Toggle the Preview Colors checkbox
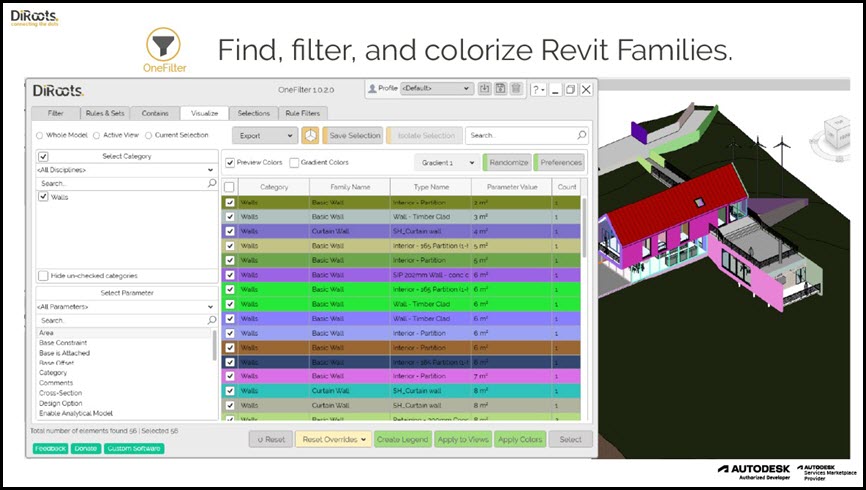The height and width of the screenshot is (490, 866). click(230, 162)
